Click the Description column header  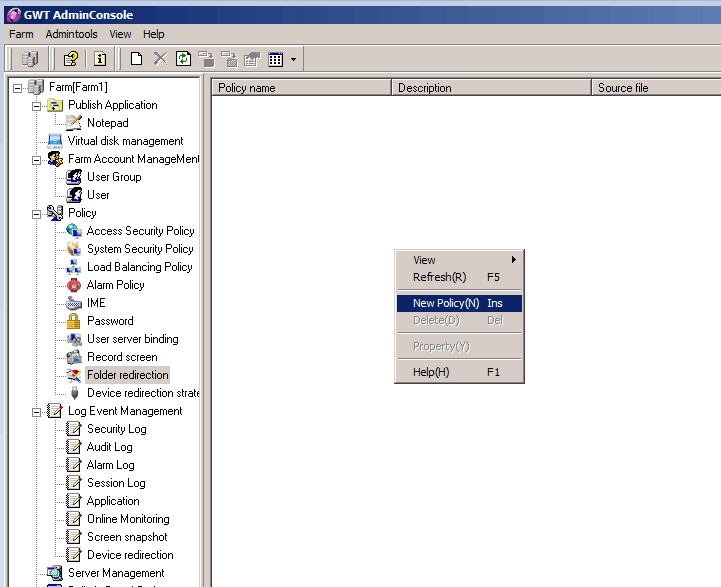click(x=490, y=88)
